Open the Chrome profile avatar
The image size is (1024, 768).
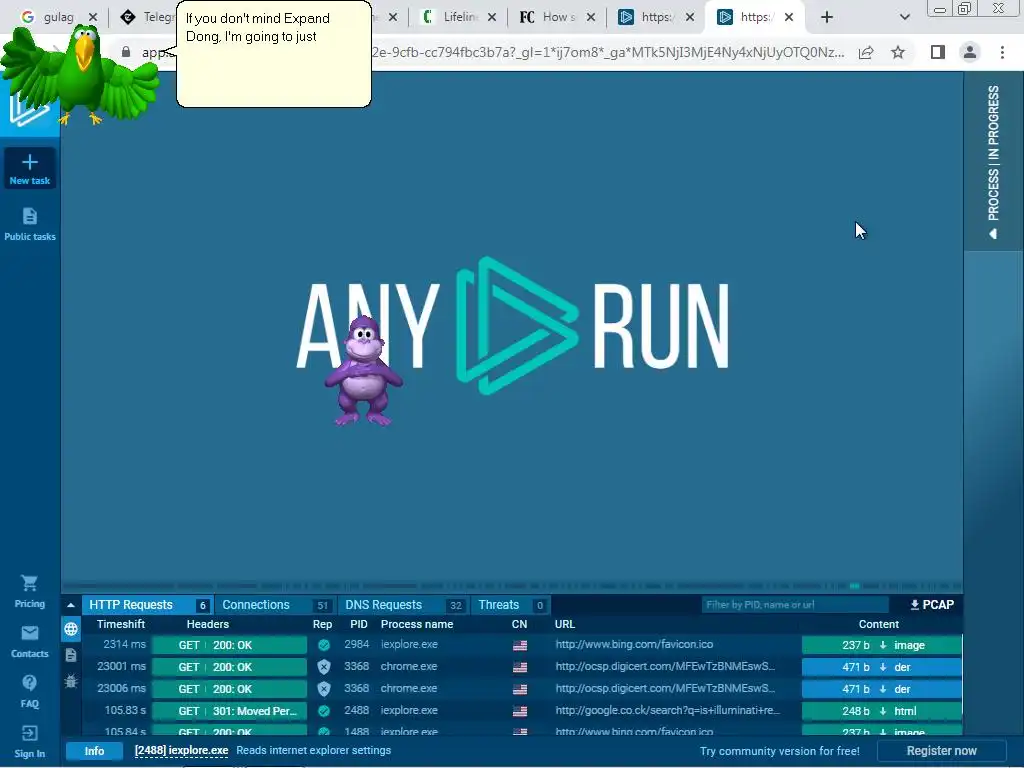click(x=970, y=52)
